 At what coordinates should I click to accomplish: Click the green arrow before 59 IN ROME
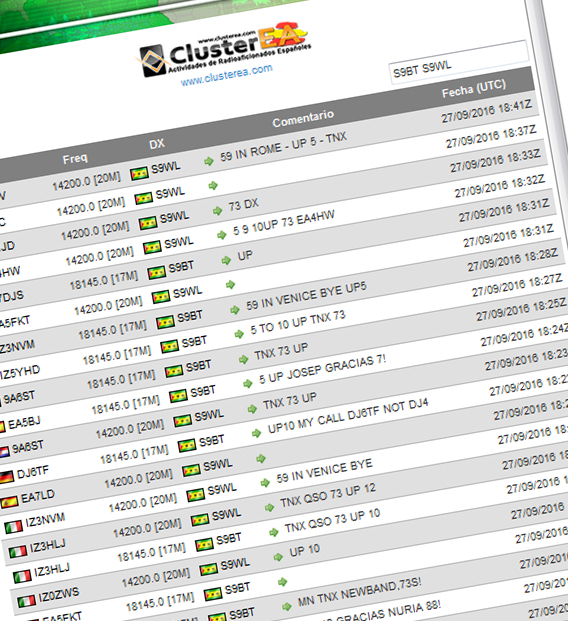pyautogui.click(x=209, y=161)
